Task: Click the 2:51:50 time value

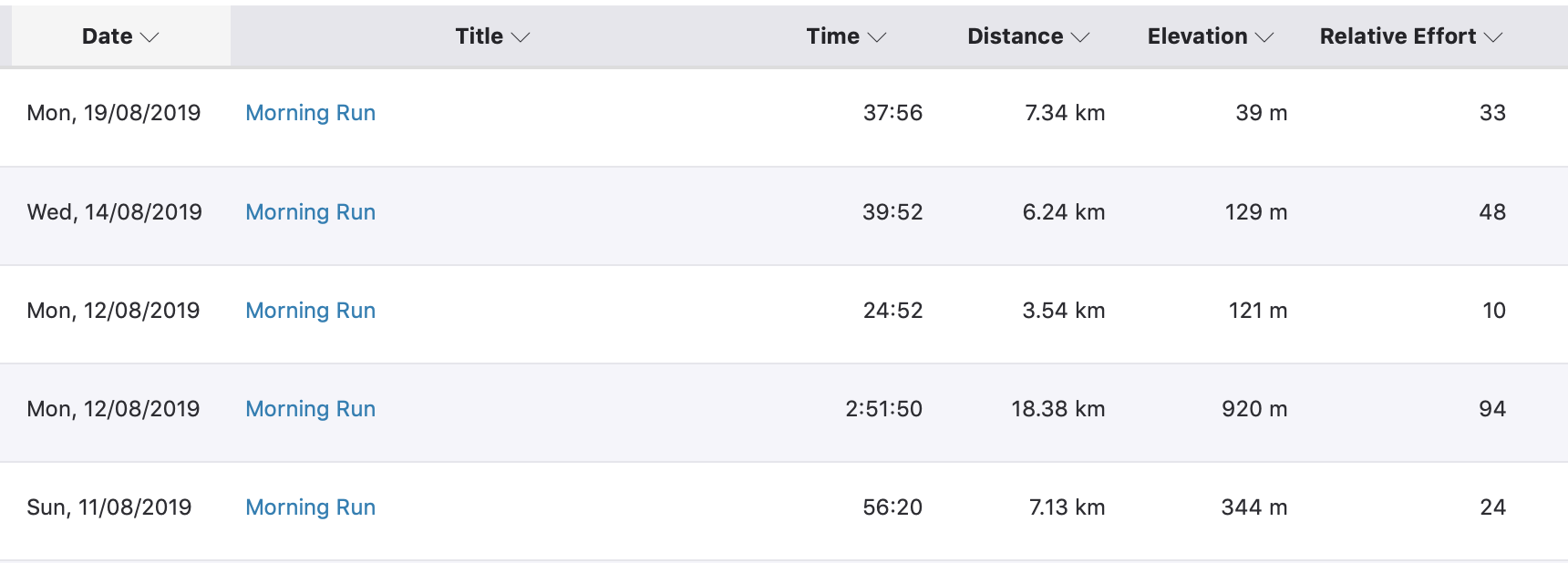Action: tap(883, 409)
